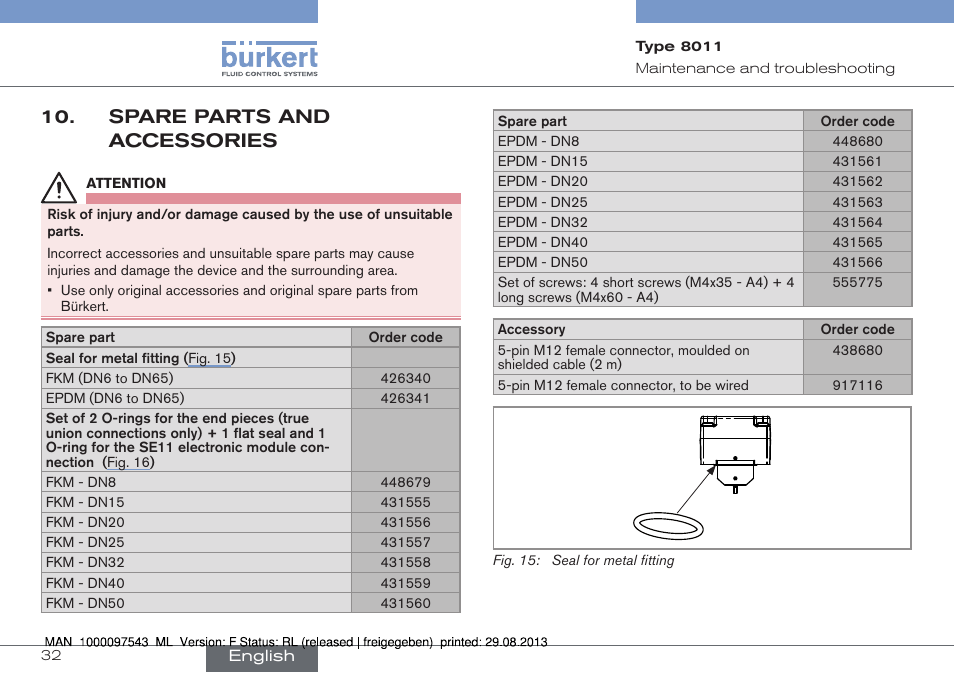
Task: Select order code 431559
Action: [405, 583]
